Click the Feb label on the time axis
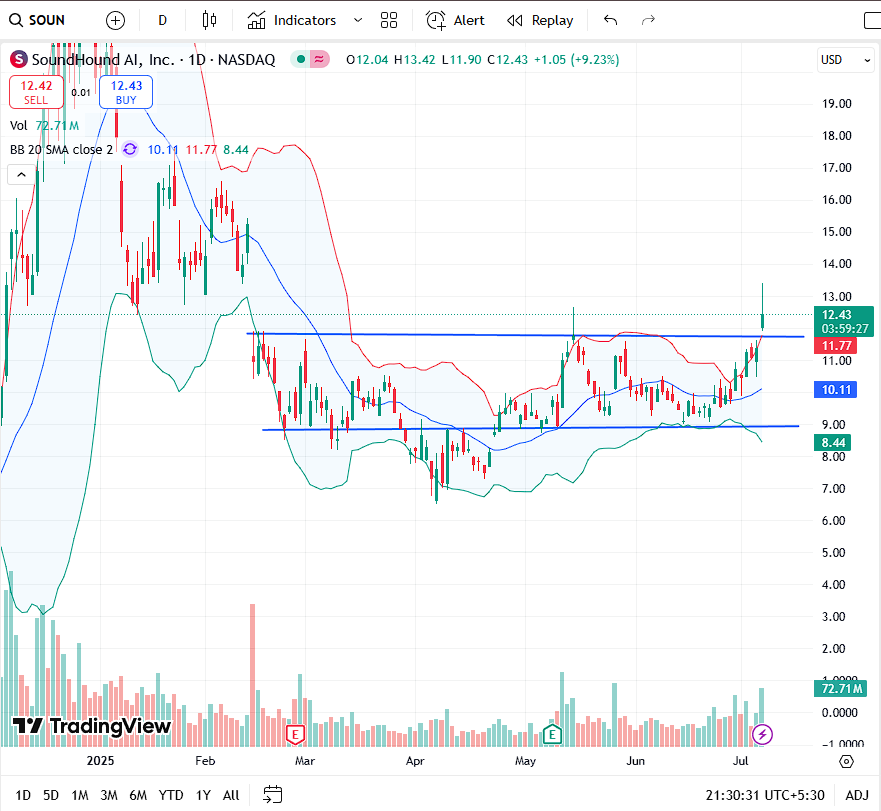 205,761
